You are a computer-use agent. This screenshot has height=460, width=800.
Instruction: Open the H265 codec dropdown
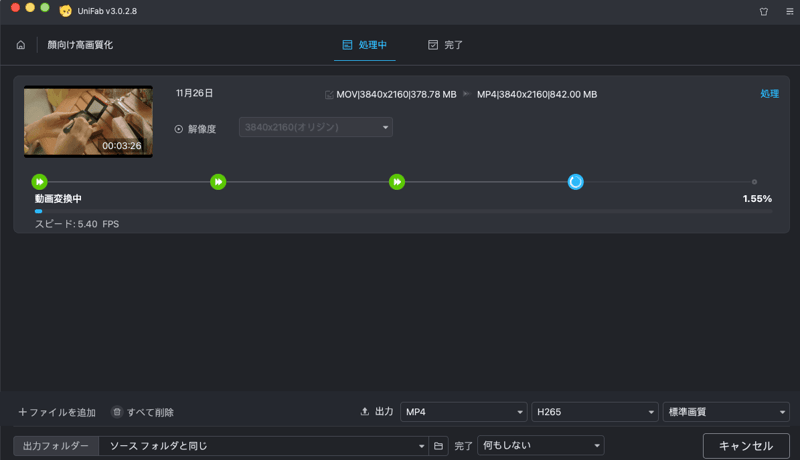point(594,412)
